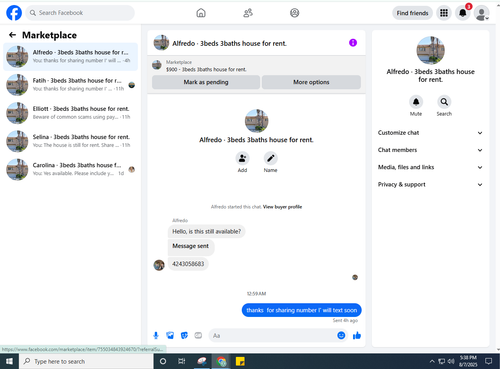The image size is (500, 369).
Task: Expand Media, files and links section
Action: tap(430, 167)
